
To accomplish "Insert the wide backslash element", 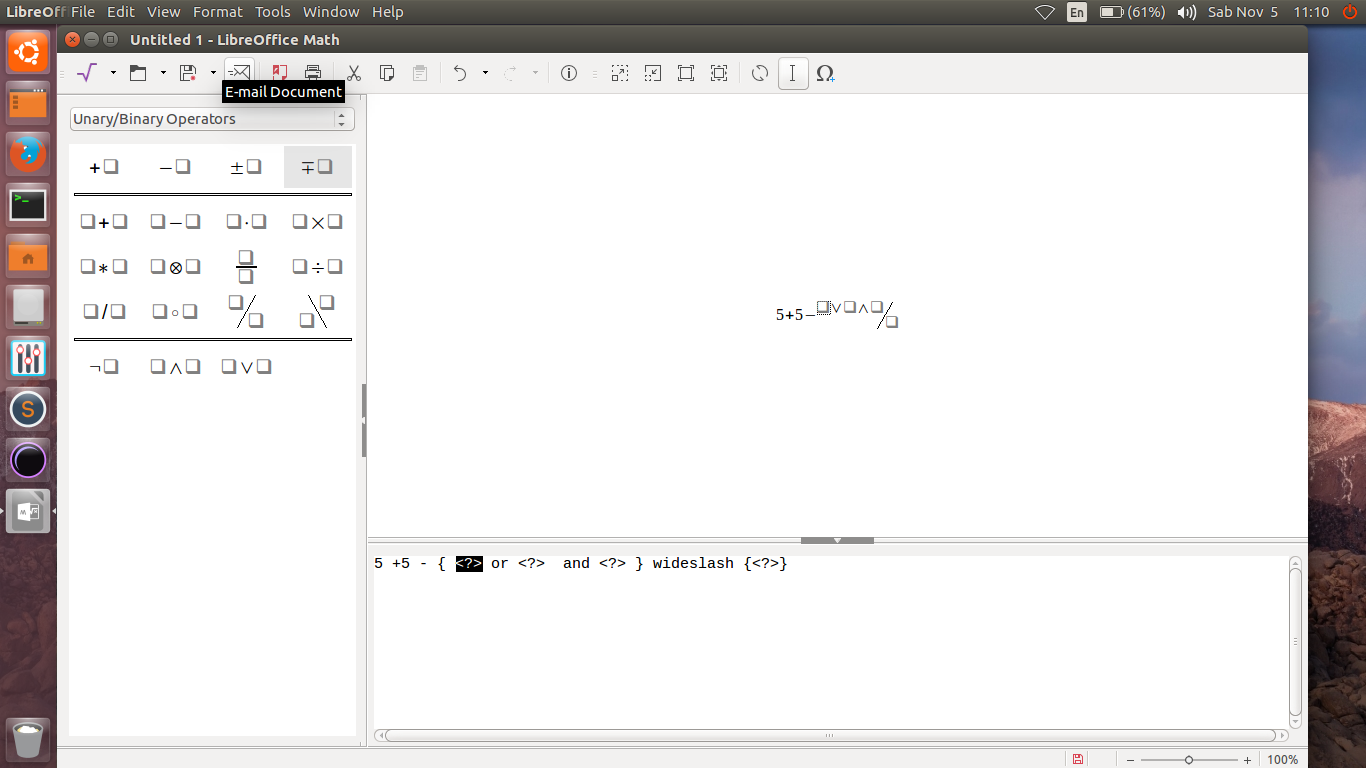I will click(x=317, y=312).
